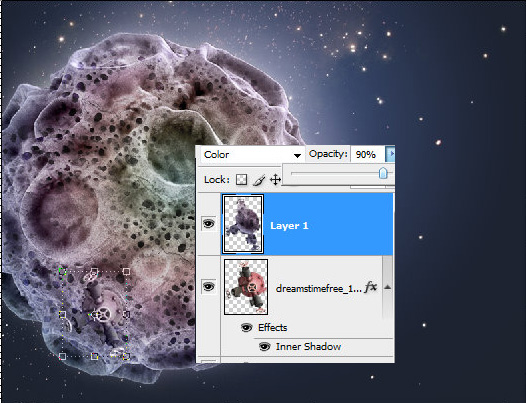Viewport: 526px width, 403px height.
Task: Toggle lock image pixels brush icon
Action: (x=259, y=180)
